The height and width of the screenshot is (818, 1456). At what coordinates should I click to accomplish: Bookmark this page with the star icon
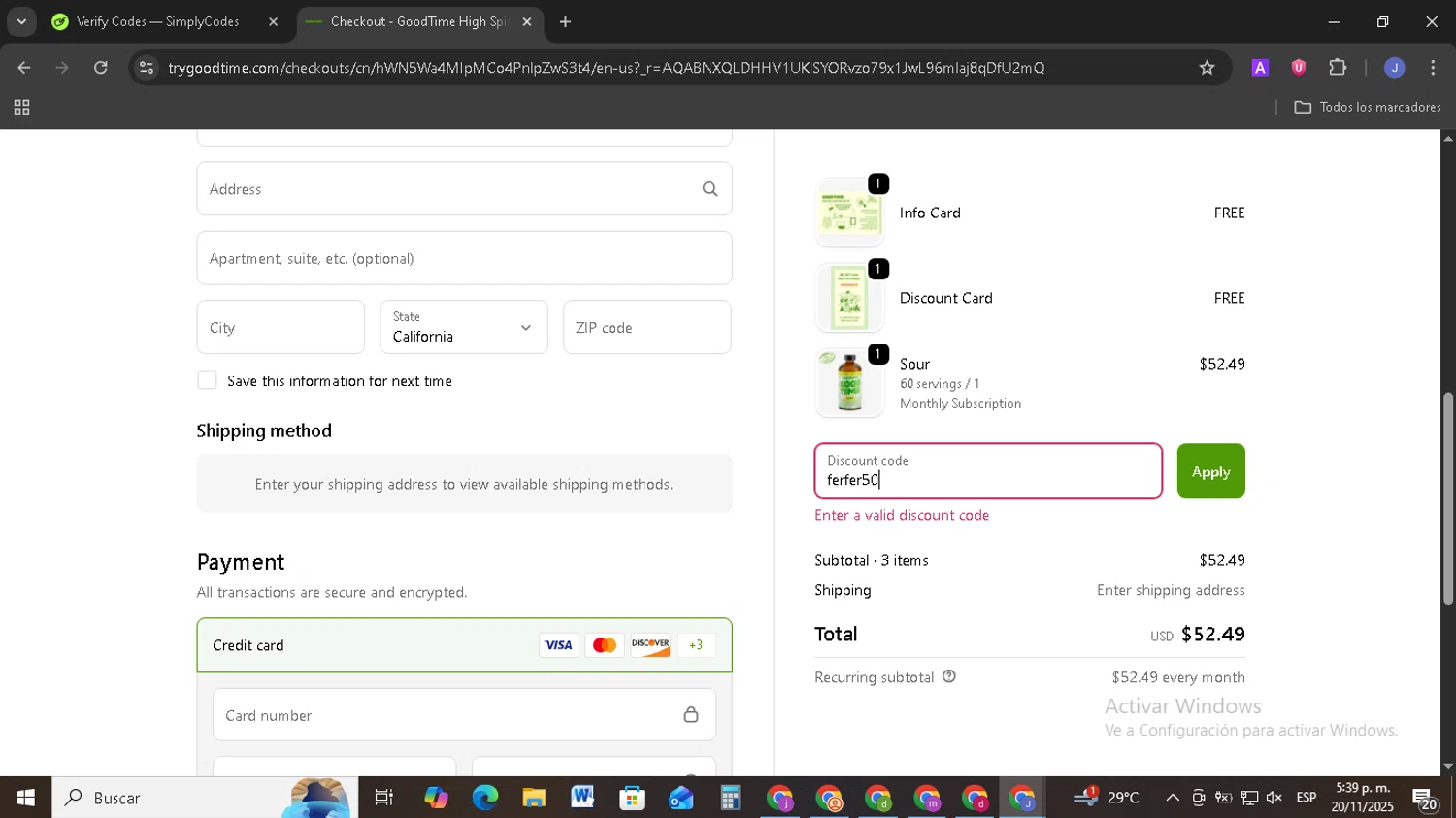(x=1207, y=68)
